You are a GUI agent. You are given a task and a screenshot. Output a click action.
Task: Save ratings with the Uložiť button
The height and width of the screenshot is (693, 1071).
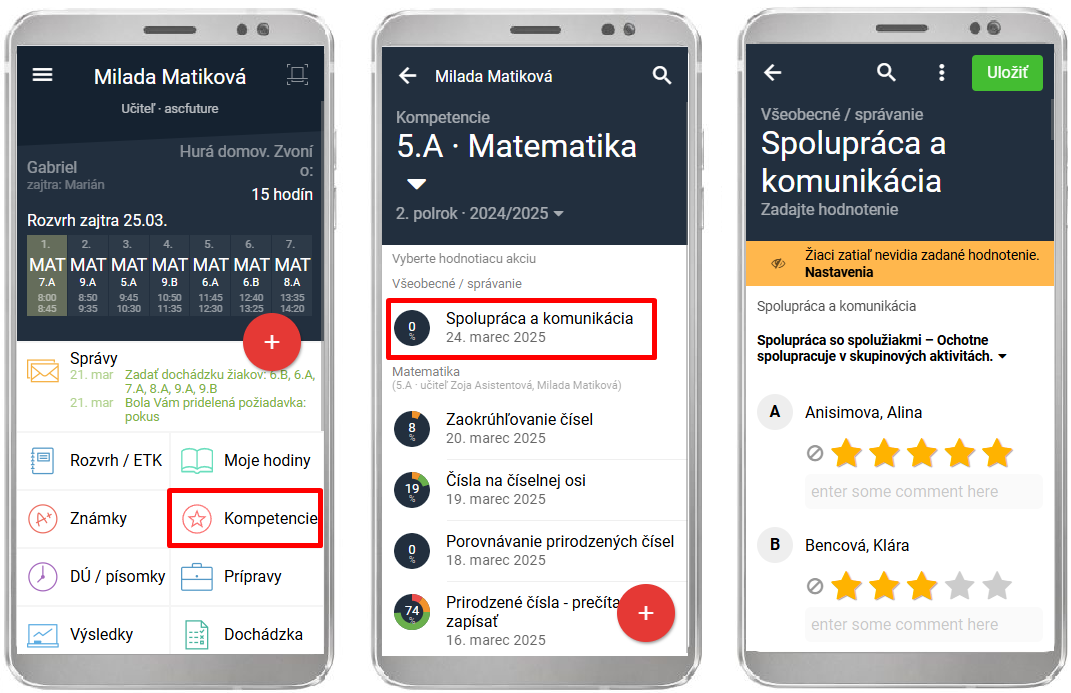[x=1007, y=72]
